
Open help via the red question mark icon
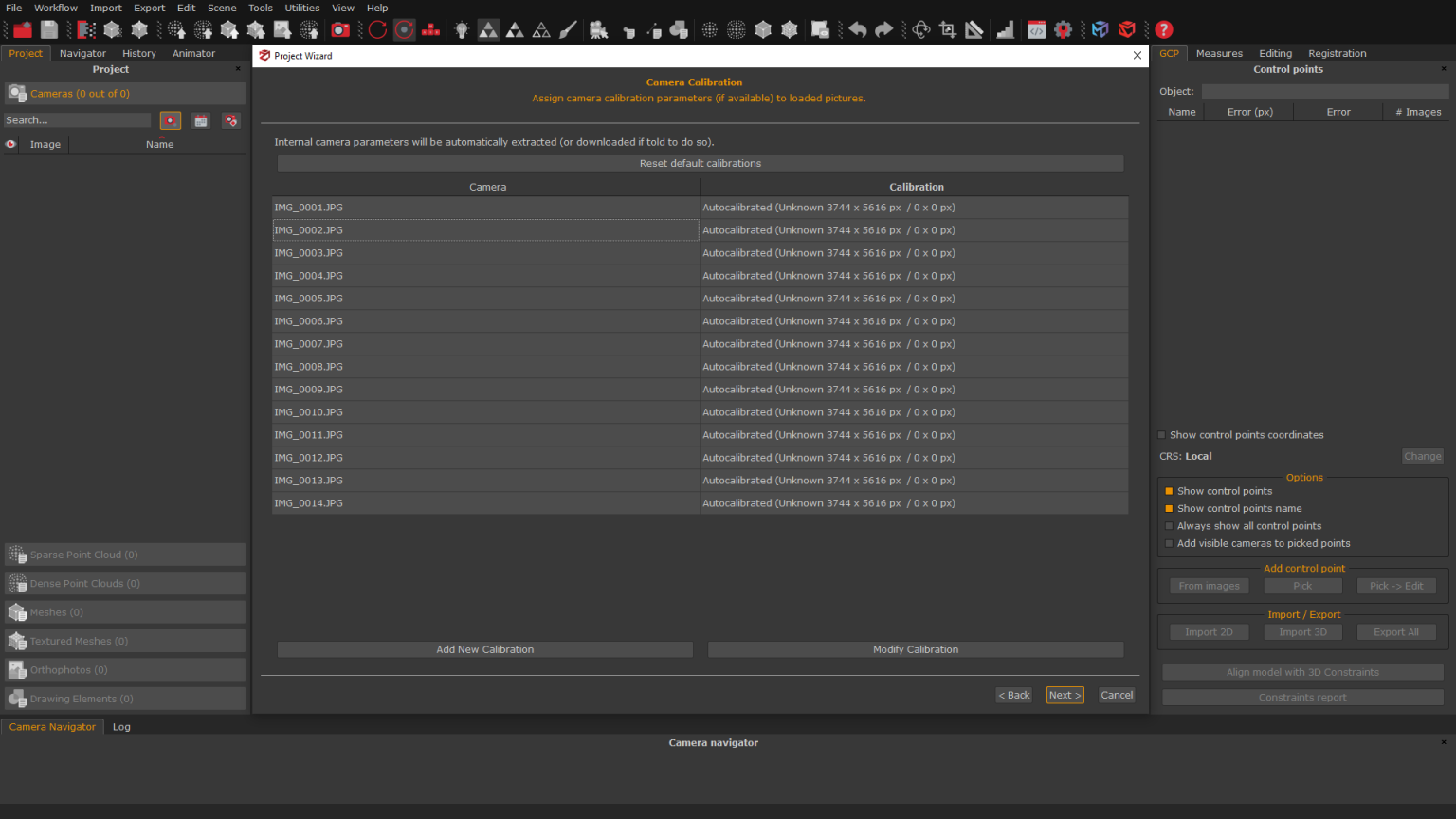tap(1163, 29)
